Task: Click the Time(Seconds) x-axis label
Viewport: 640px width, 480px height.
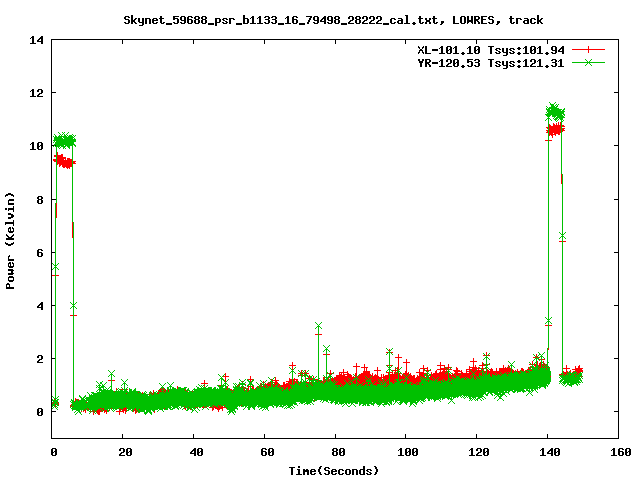Action: point(333,471)
